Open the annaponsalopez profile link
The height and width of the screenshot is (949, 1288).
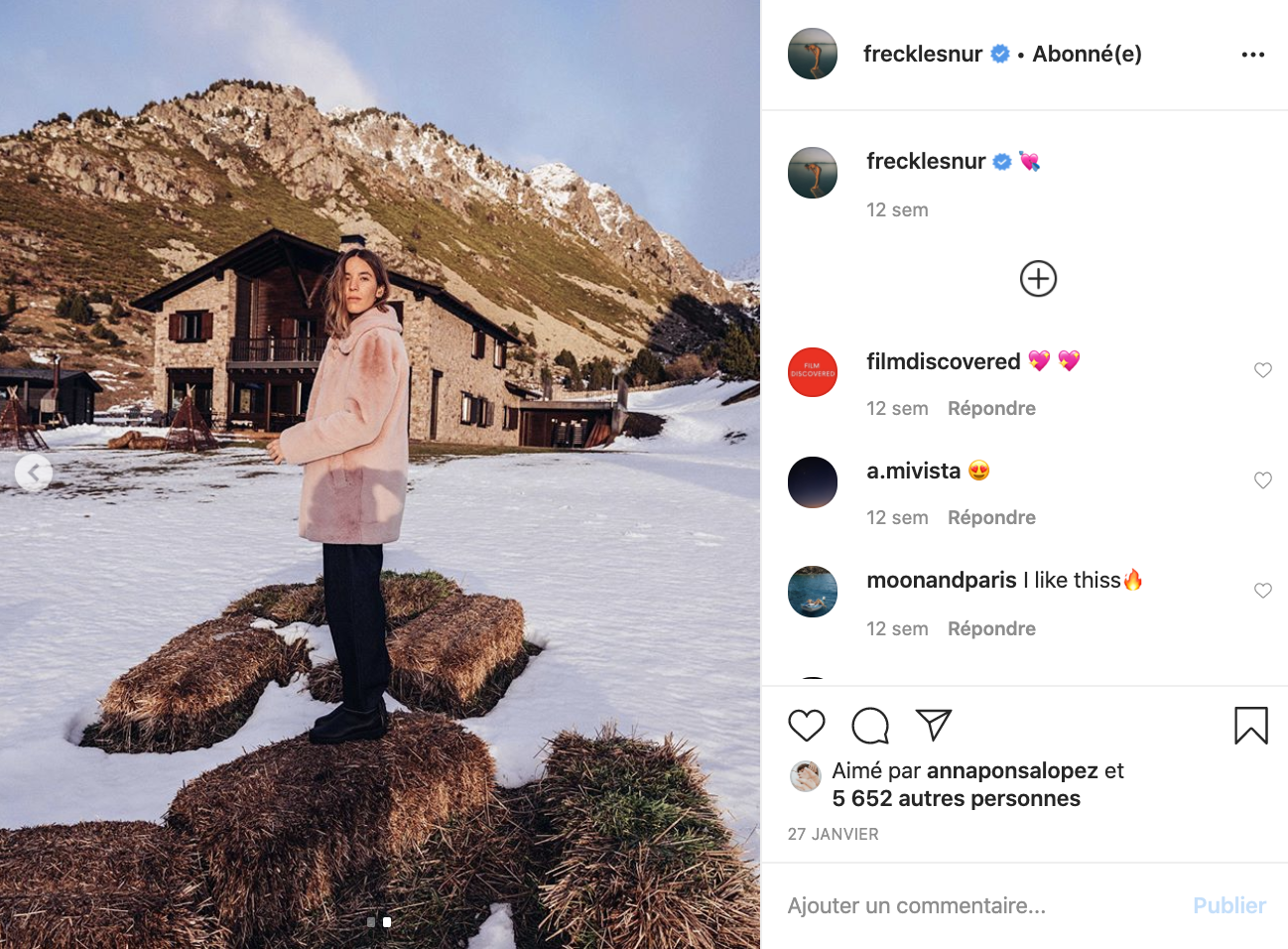pos(1012,770)
